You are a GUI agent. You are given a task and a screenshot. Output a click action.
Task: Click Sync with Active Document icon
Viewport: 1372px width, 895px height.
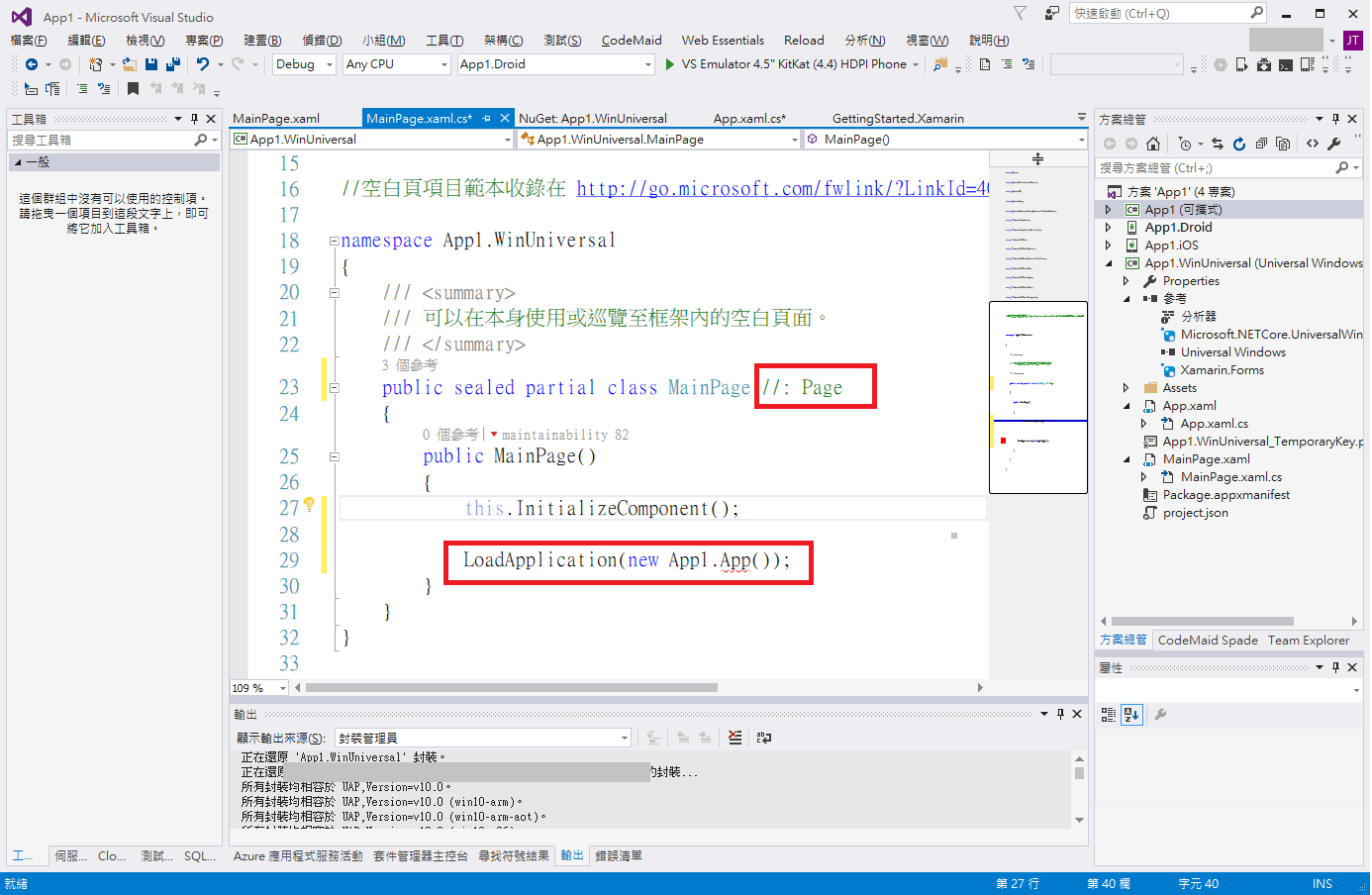[1218, 144]
